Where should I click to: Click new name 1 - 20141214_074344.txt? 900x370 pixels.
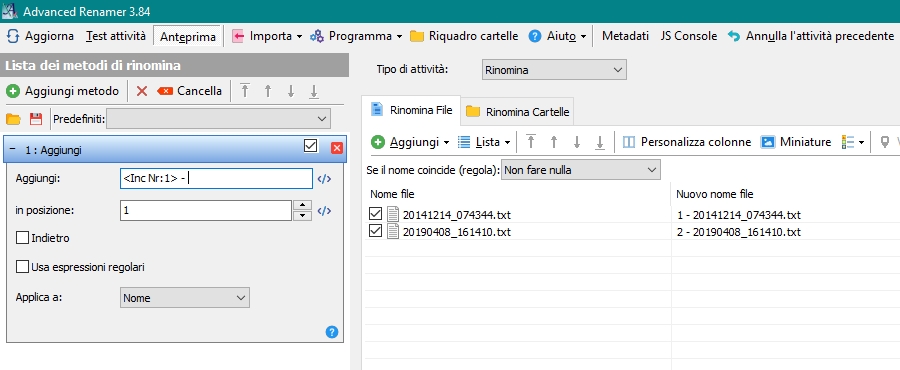(x=739, y=215)
